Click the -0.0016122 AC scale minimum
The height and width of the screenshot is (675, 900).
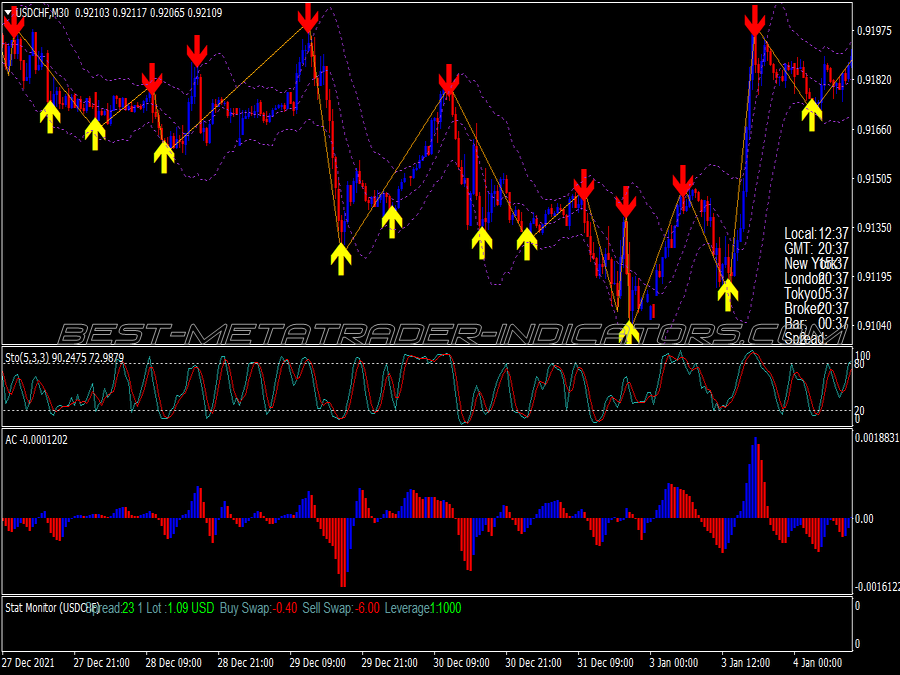877,587
